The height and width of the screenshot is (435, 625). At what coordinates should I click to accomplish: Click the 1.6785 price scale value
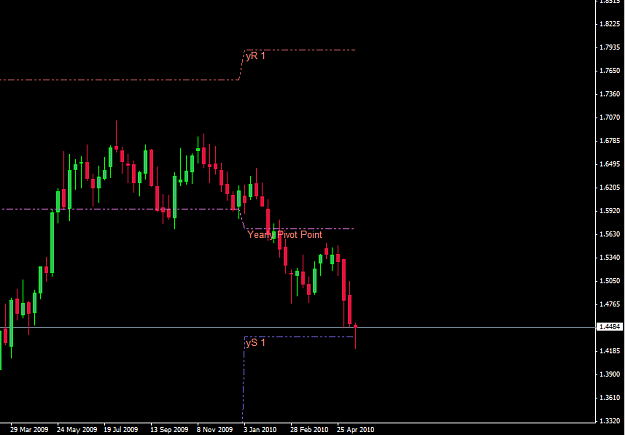[x=610, y=141]
